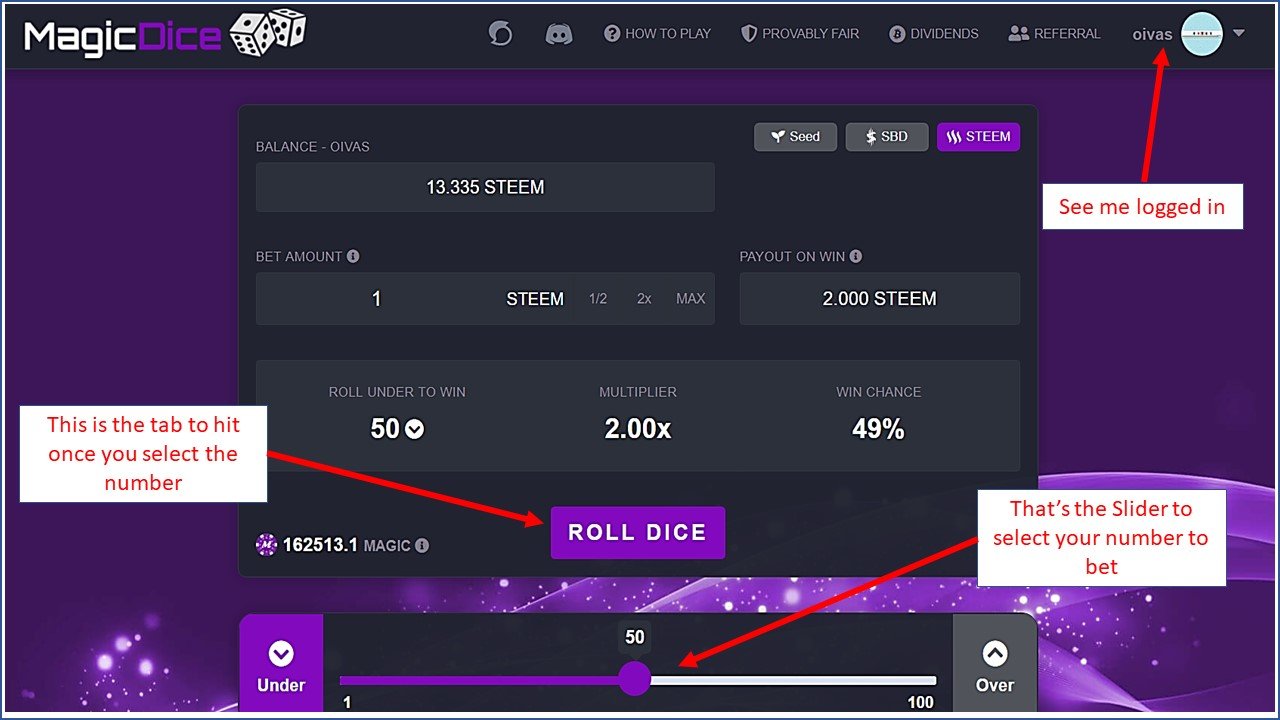Open the Provably Fair page
Viewport: 1280px width, 720px height.
coord(800,34)
